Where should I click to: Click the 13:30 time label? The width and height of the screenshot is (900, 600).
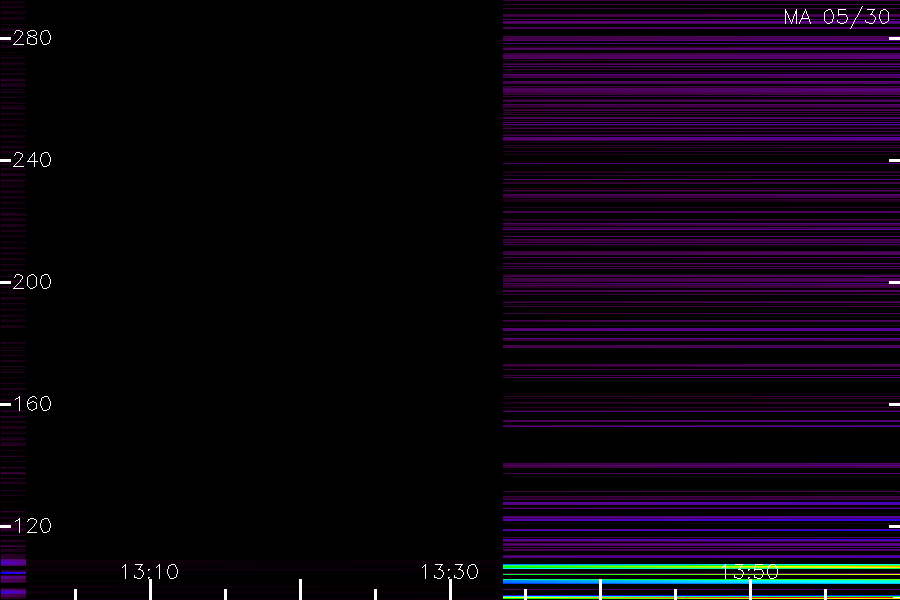click(449, 572)
